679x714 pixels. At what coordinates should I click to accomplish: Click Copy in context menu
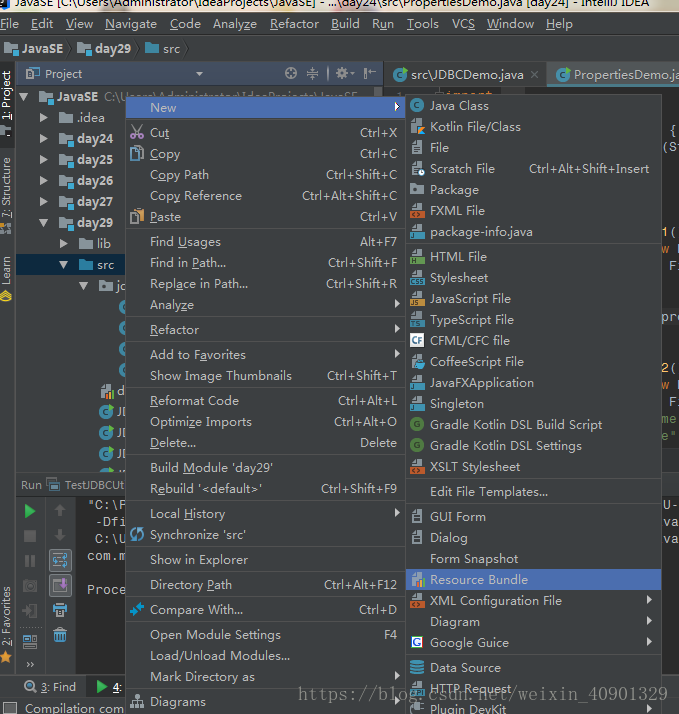pos(265,154)
